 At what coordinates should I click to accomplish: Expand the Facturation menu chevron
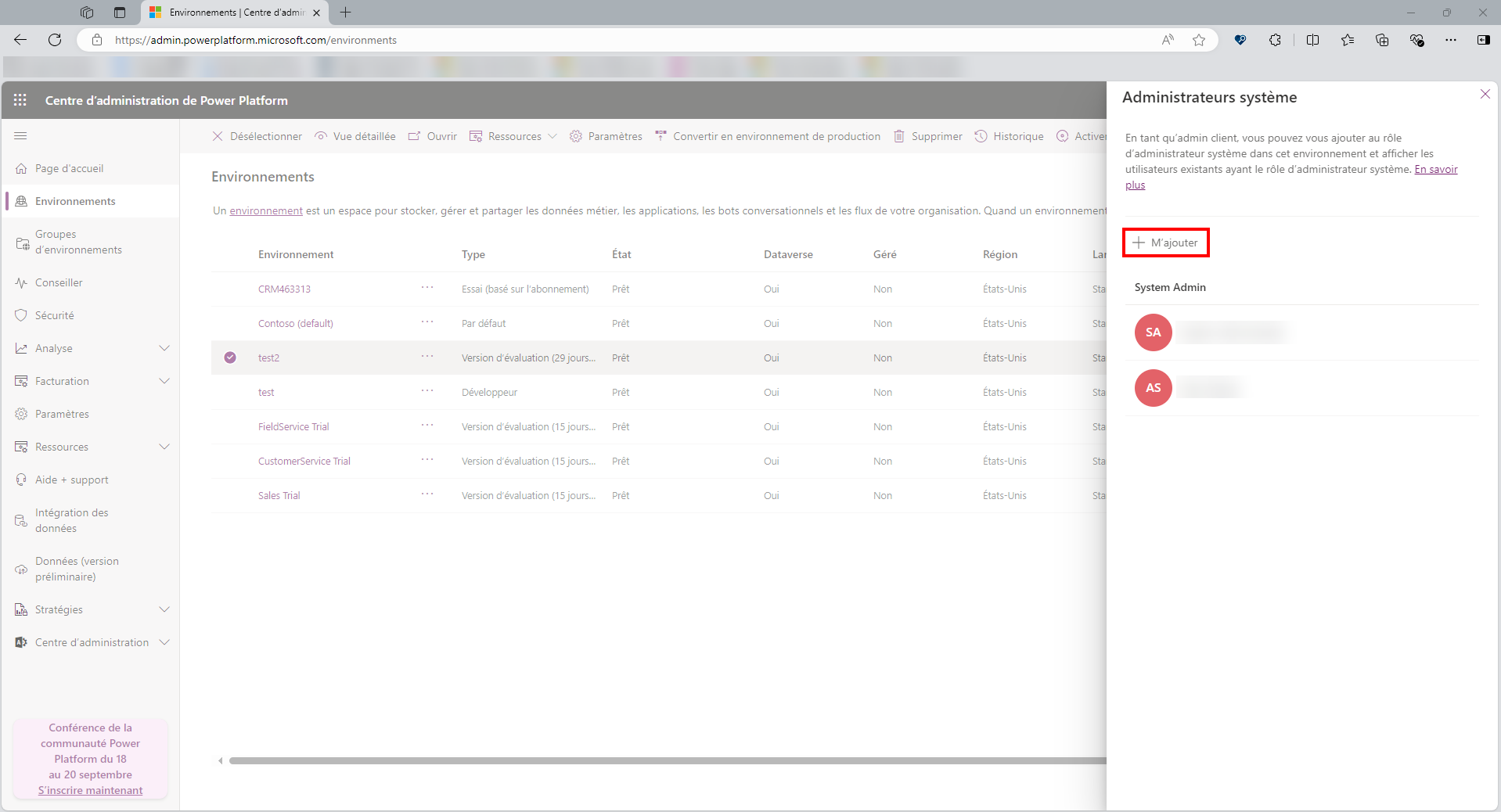[x=164, y=381]
